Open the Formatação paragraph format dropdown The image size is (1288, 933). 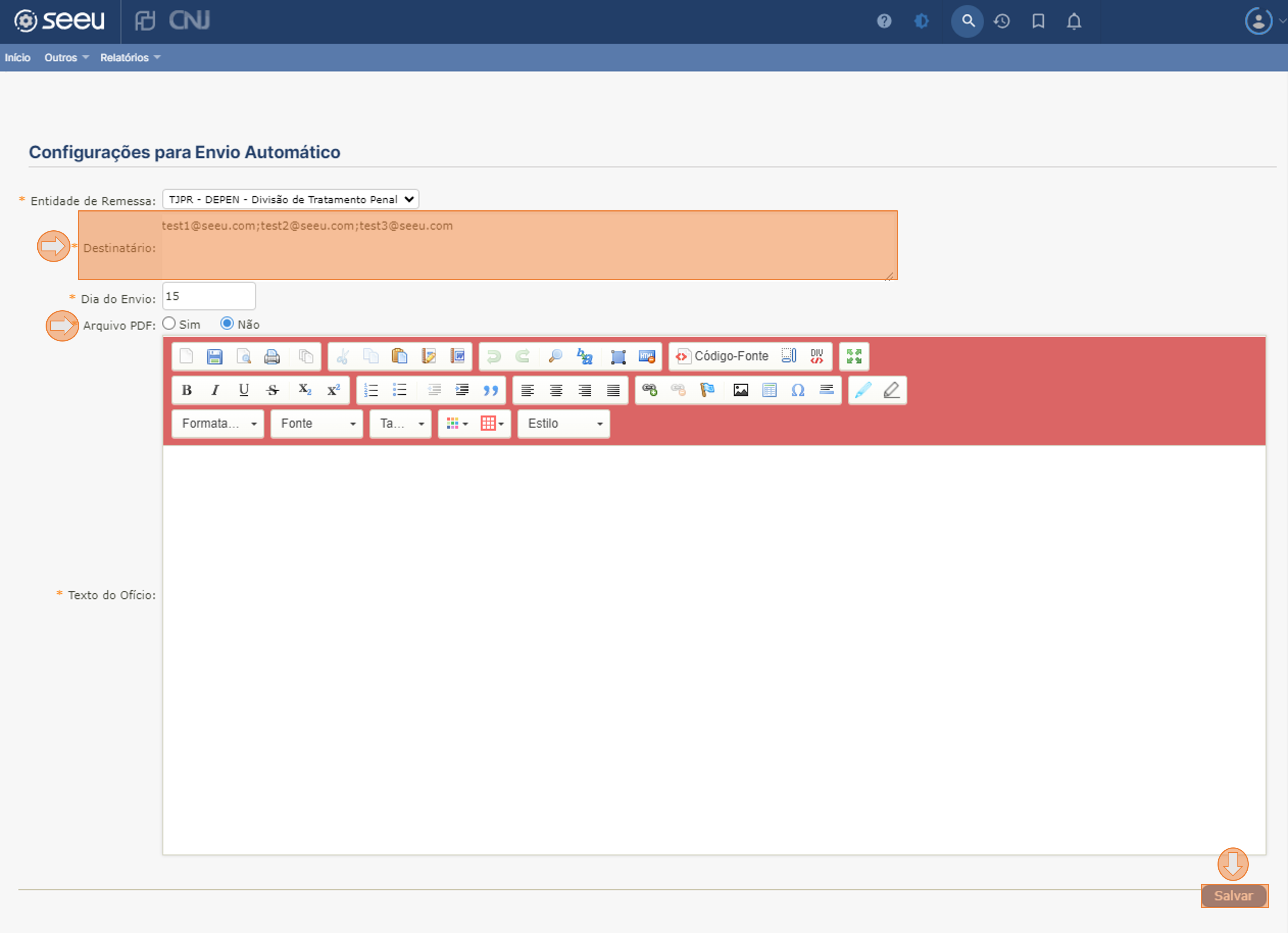point(218,424)
